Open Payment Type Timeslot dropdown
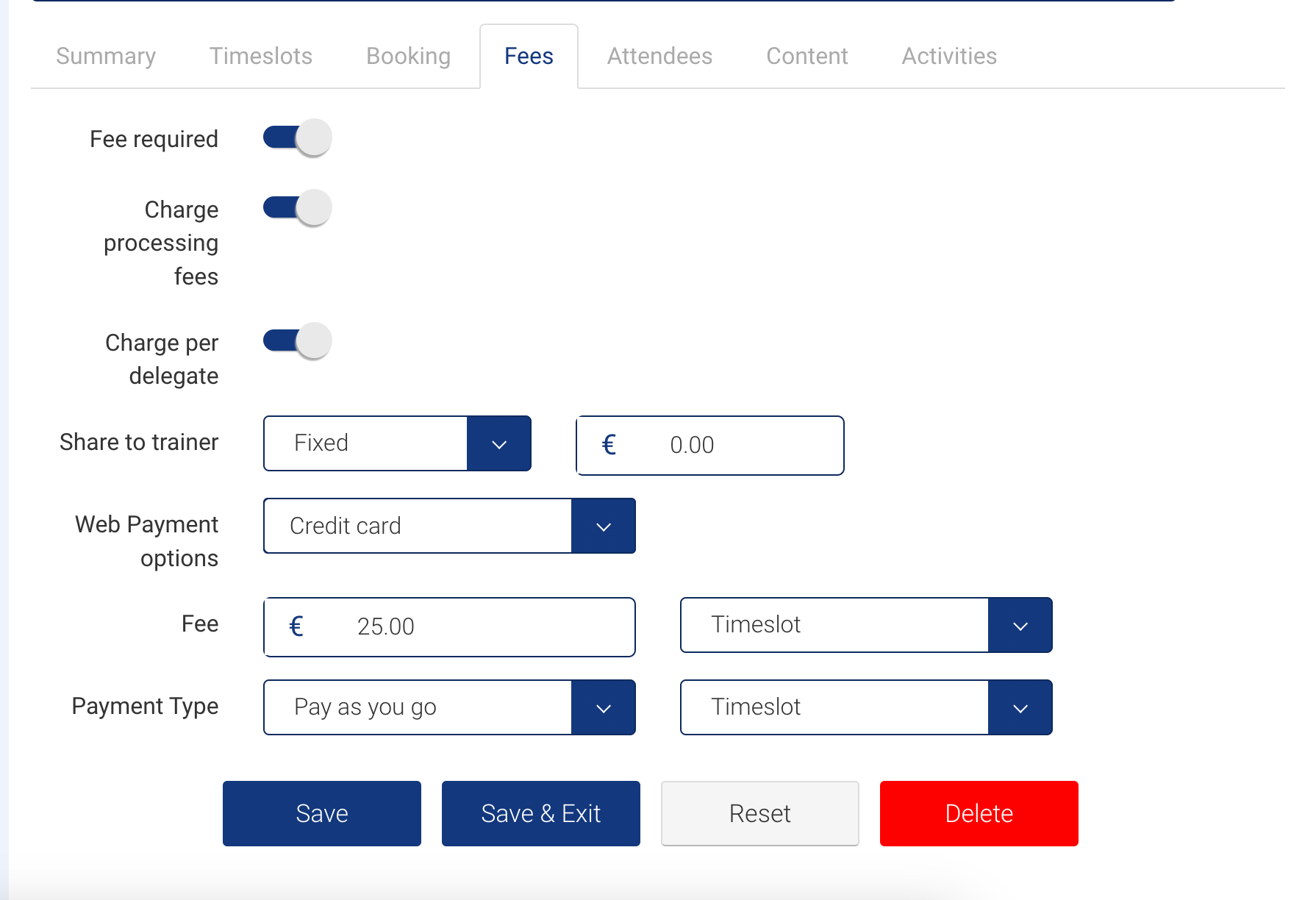This screenshot has width=1316, height=900. tap(1020, 708)
